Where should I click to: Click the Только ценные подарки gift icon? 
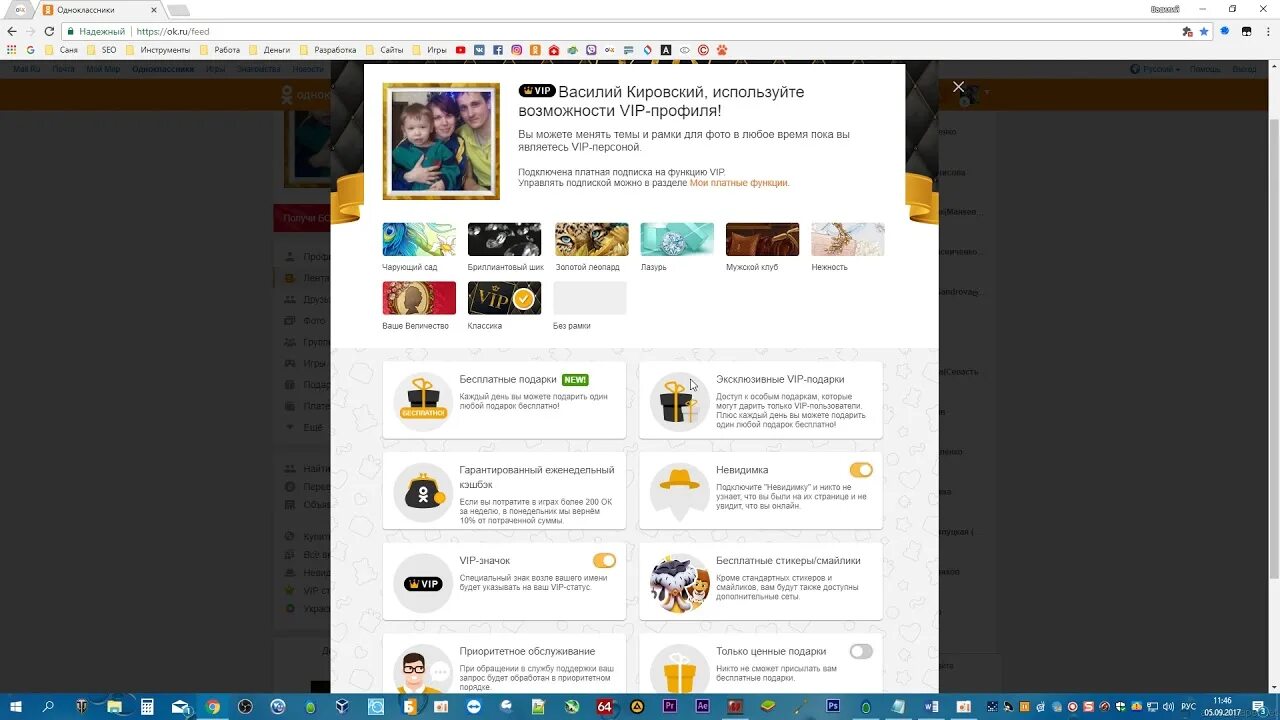pyautogui.click(x=679, y=670)
